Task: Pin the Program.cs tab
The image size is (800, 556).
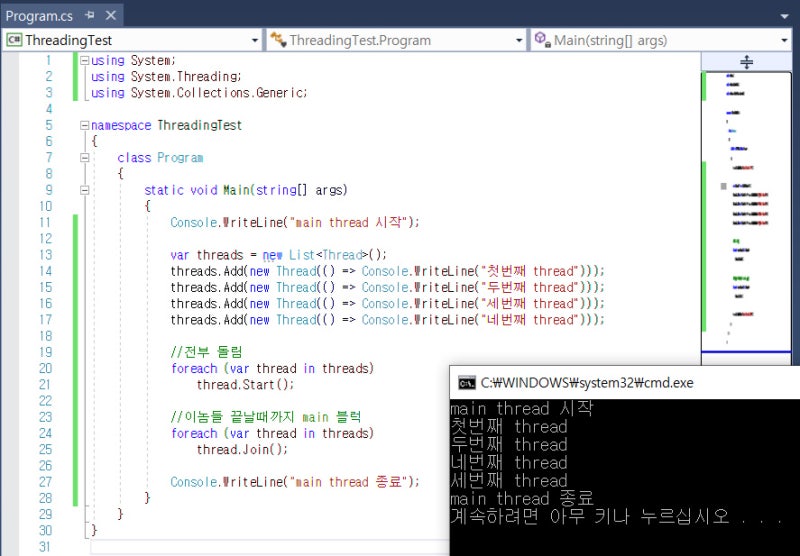Action: tap(90, 16)
